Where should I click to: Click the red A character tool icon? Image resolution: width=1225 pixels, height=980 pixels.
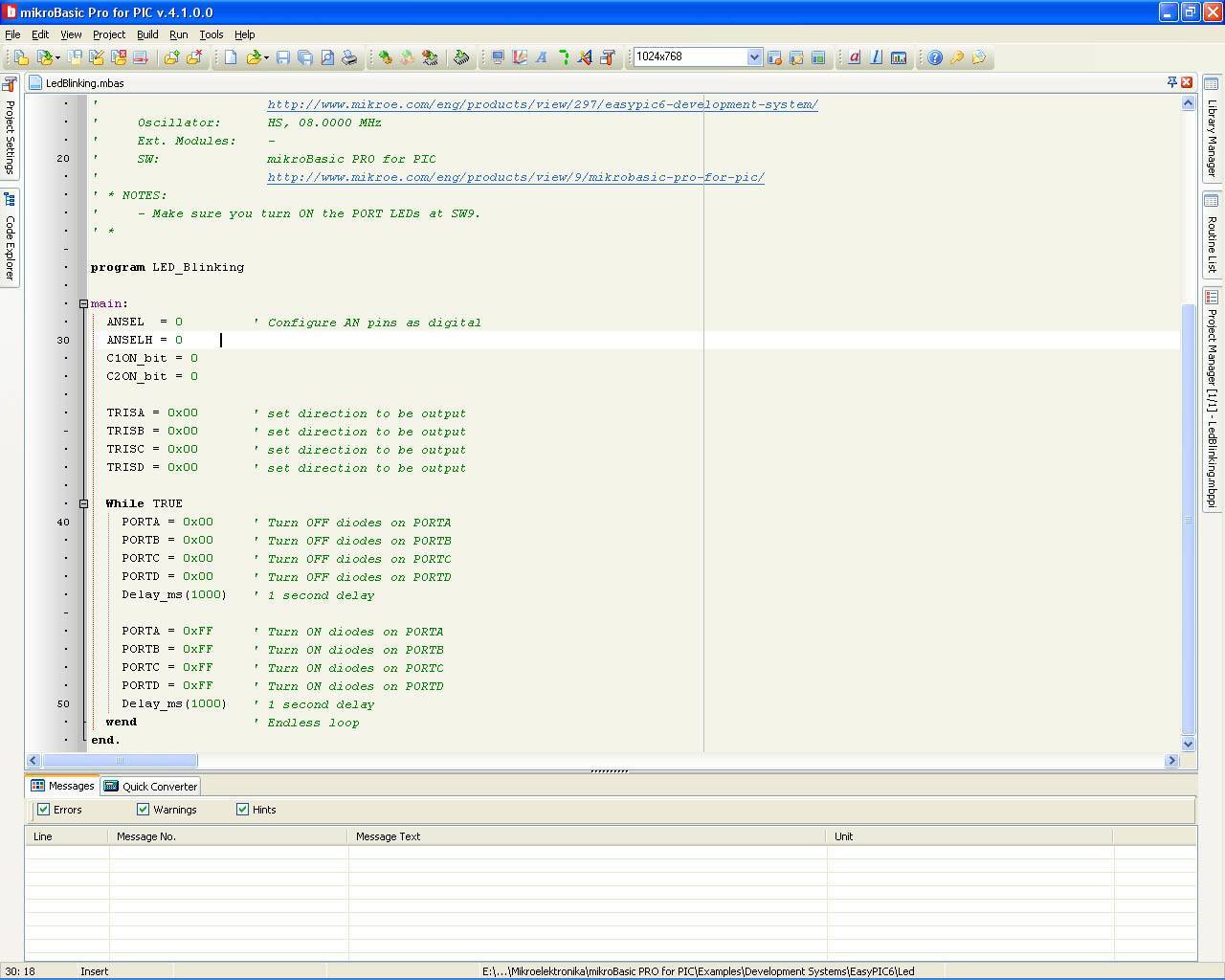(x=855, y=57)
